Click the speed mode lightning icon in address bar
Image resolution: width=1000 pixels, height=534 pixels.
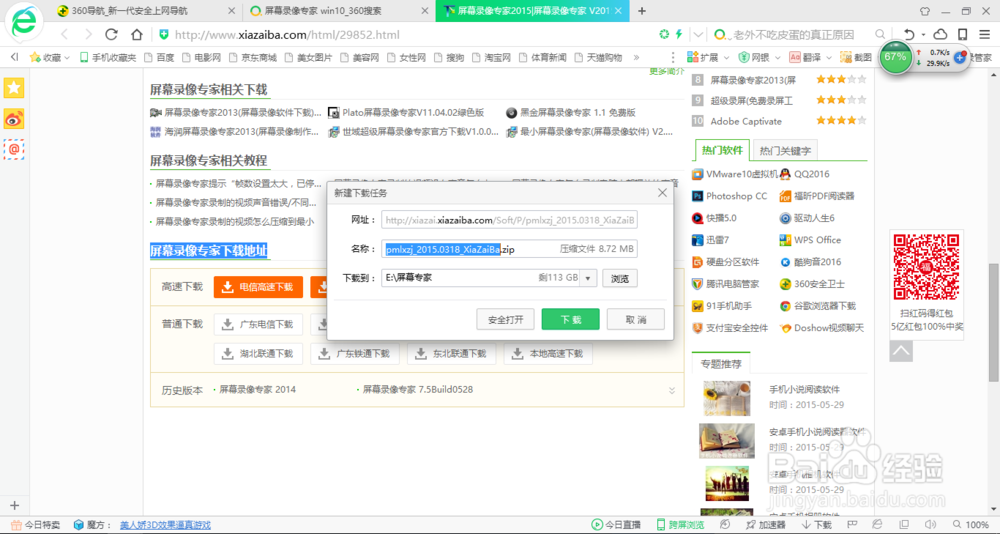pos(679,34)
